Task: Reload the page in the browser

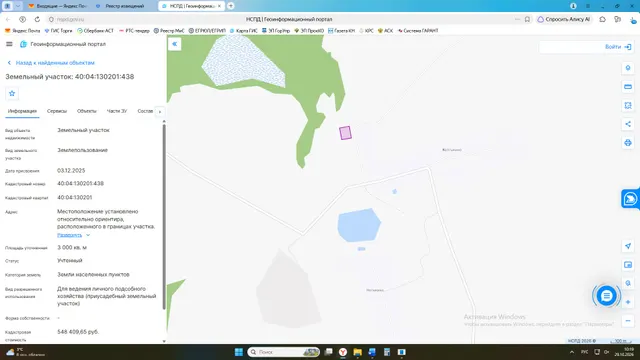Action: coord(37,19)
